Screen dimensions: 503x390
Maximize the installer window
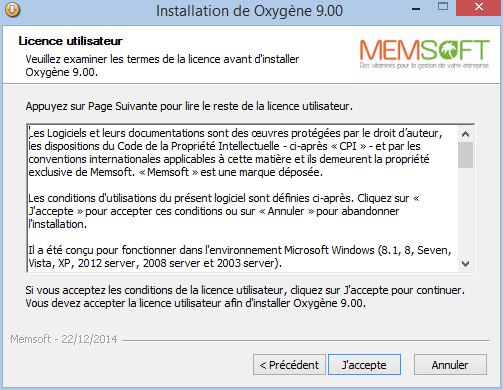[443, 7]
